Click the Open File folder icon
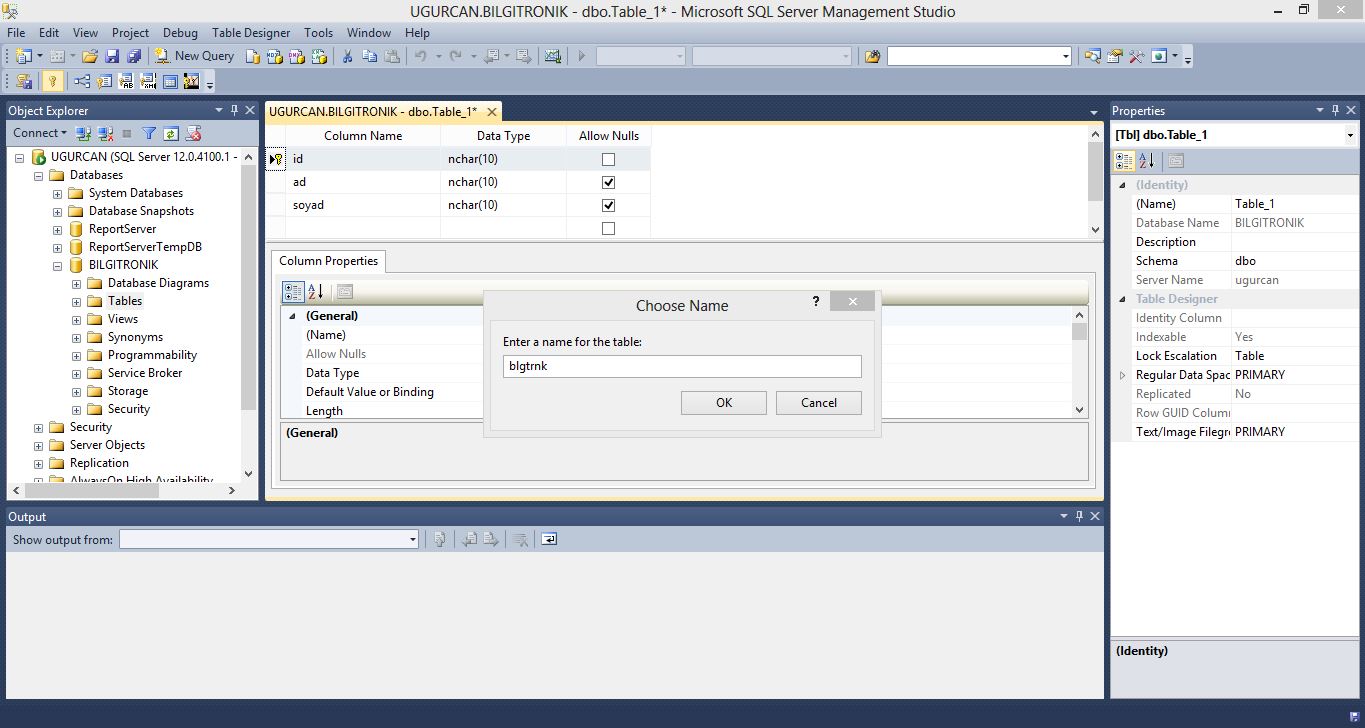1365x728 pixels. pos(90,56)
